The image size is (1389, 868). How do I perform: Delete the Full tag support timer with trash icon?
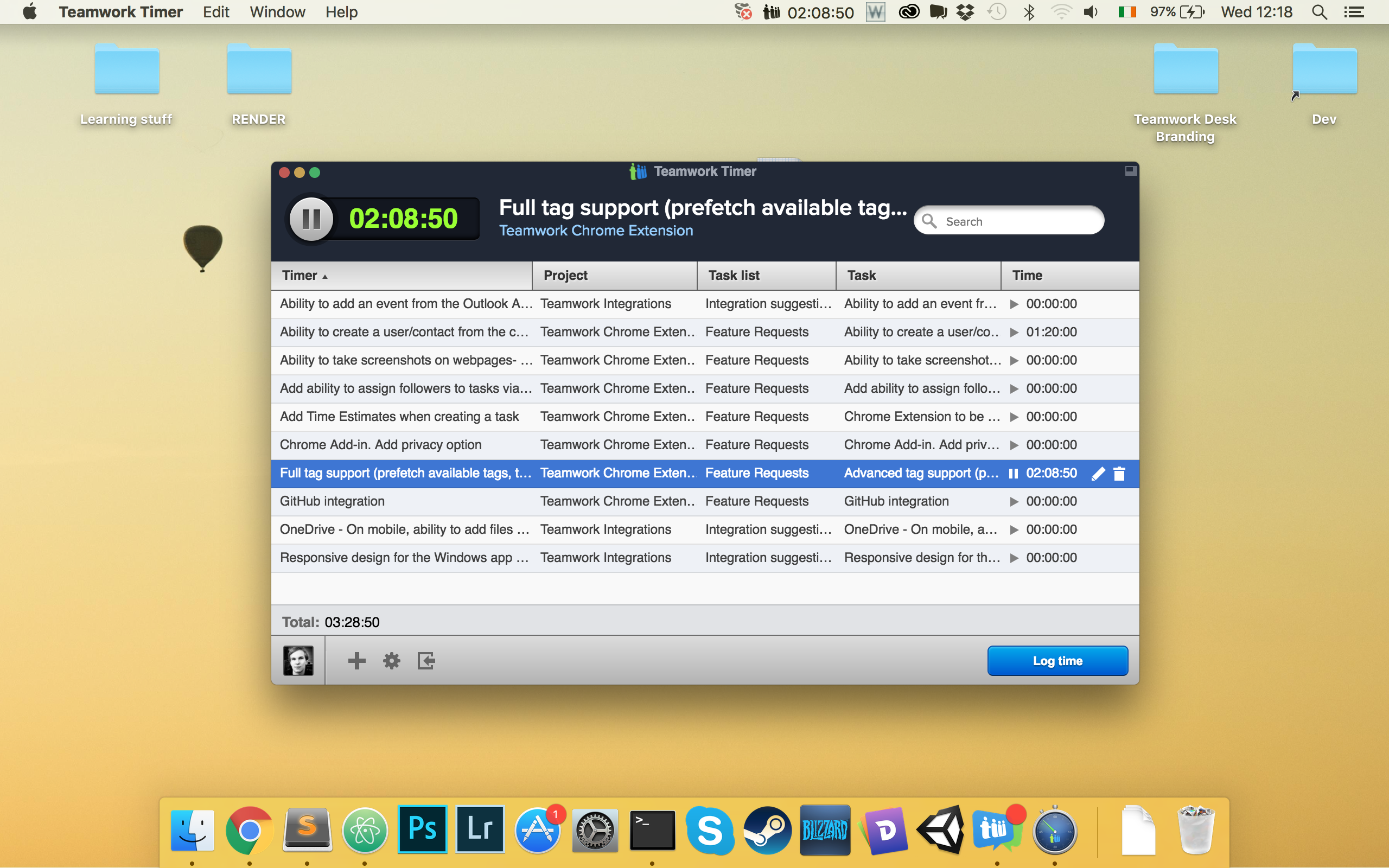pyautogui.click(x=1119, y=474)
